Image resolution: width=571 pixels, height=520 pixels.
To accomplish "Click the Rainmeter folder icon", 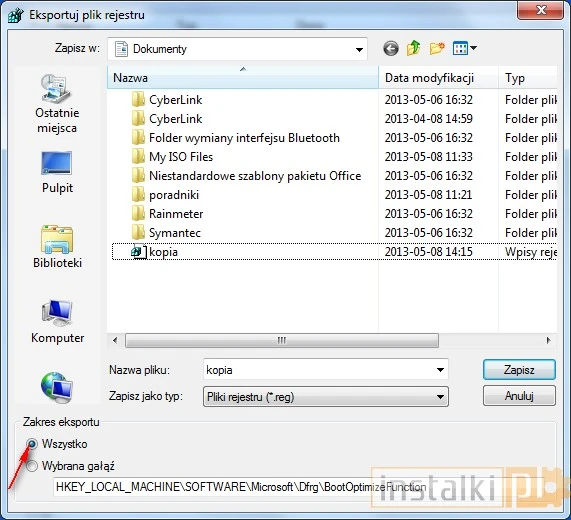I will [138, 213].
